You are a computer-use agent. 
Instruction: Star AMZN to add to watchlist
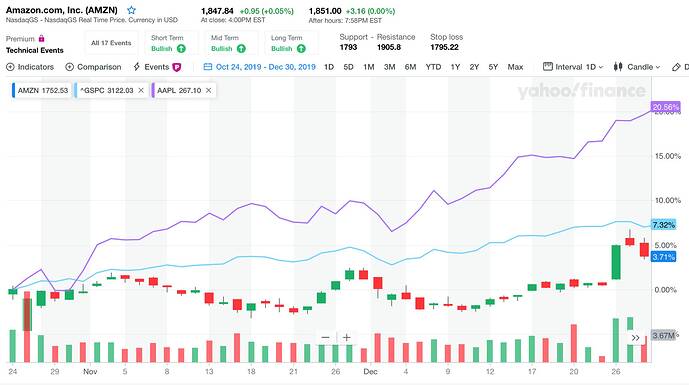point(131,10)
